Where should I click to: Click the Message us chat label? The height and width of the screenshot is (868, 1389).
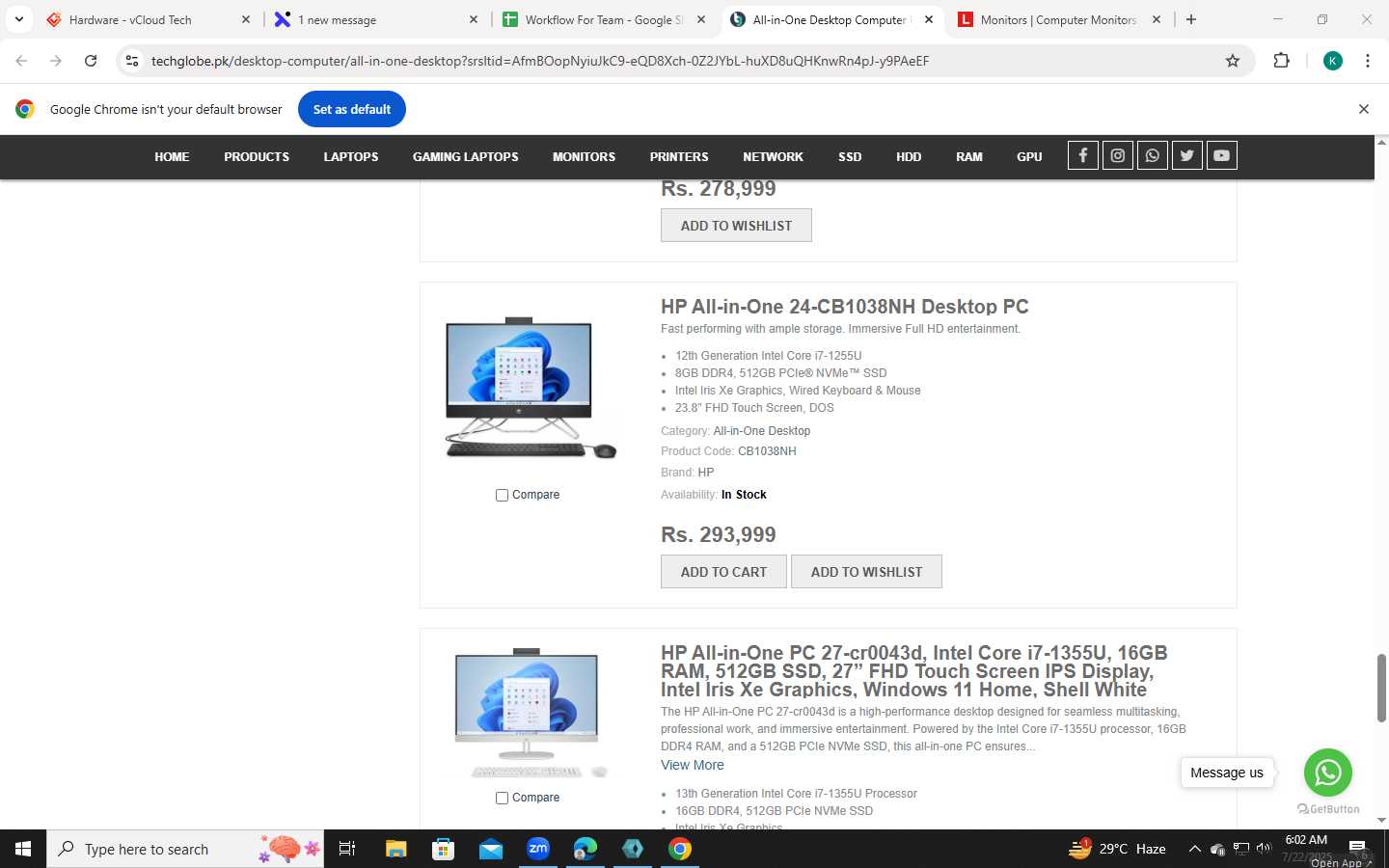tap(1227, 773)
